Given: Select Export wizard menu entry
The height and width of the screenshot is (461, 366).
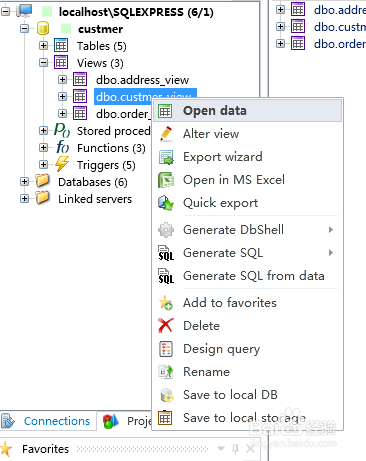Looking at the screenshot, I should 248,157.
